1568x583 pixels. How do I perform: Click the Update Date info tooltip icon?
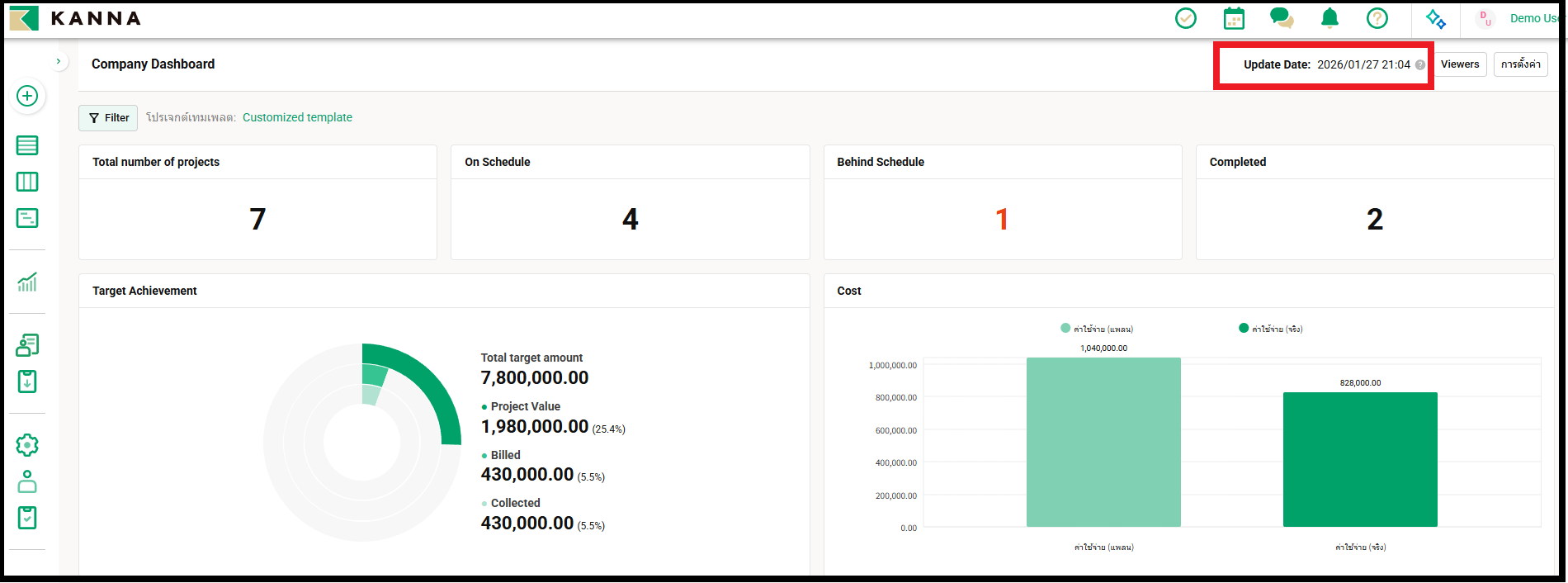1420,65
